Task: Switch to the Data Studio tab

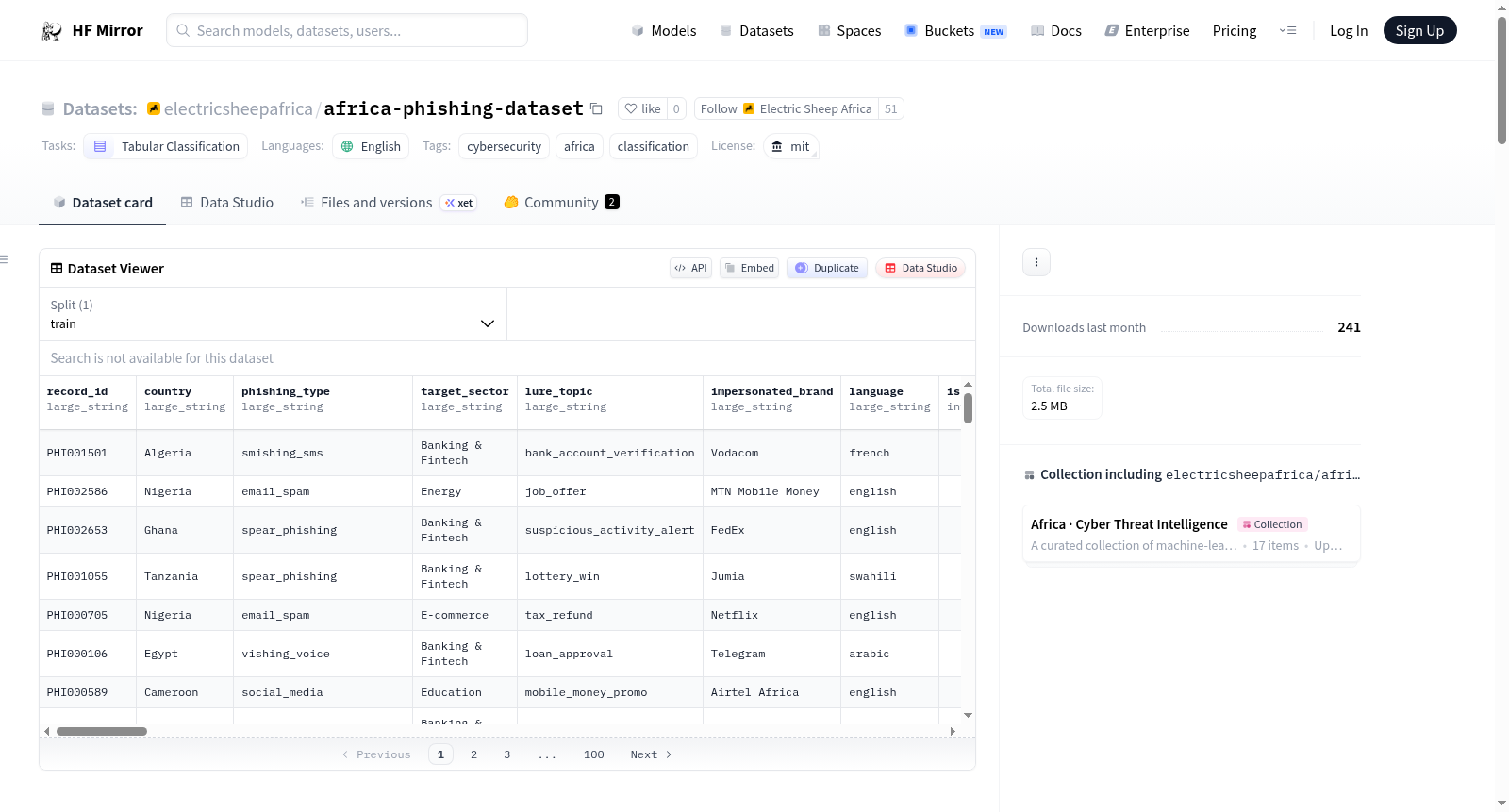Action: click(x=227, y=203)
